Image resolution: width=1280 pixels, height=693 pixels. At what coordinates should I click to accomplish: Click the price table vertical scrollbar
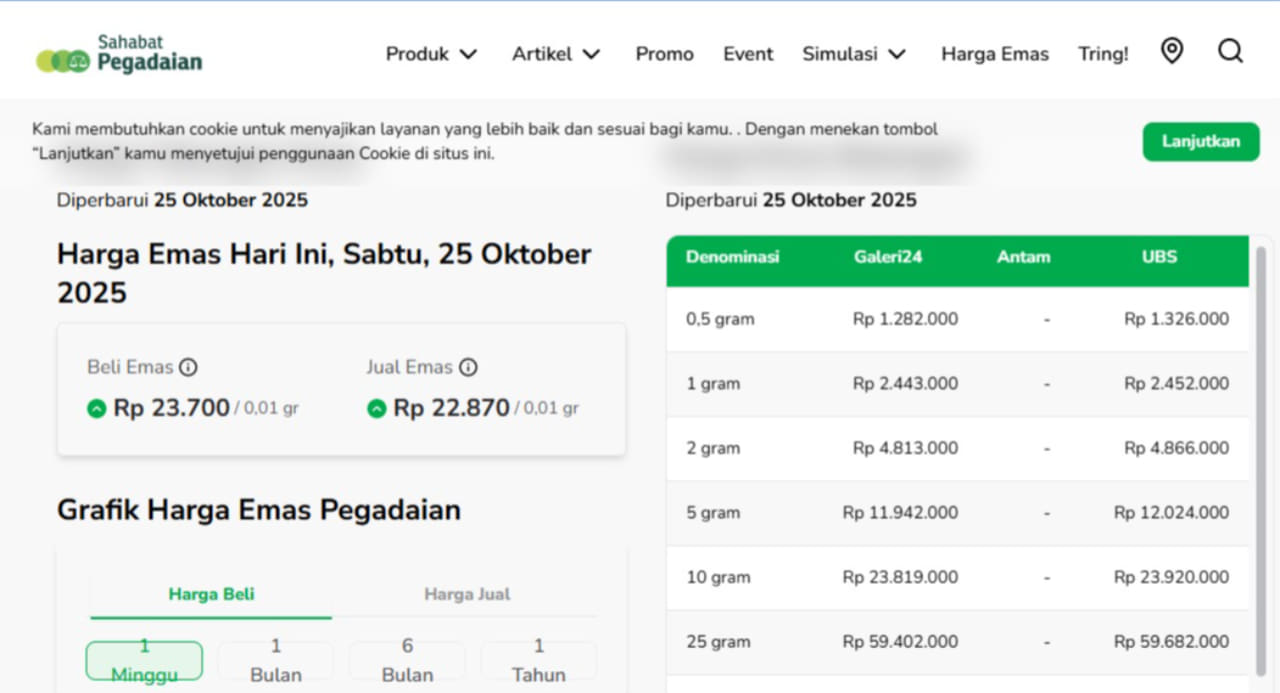tap(1261, 460)
